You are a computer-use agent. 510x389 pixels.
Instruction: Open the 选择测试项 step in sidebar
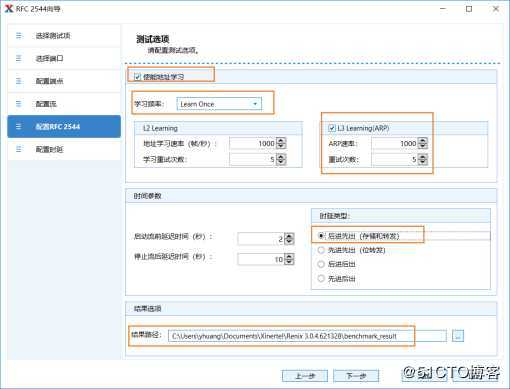pyautogui.click(x=64, y=35)
